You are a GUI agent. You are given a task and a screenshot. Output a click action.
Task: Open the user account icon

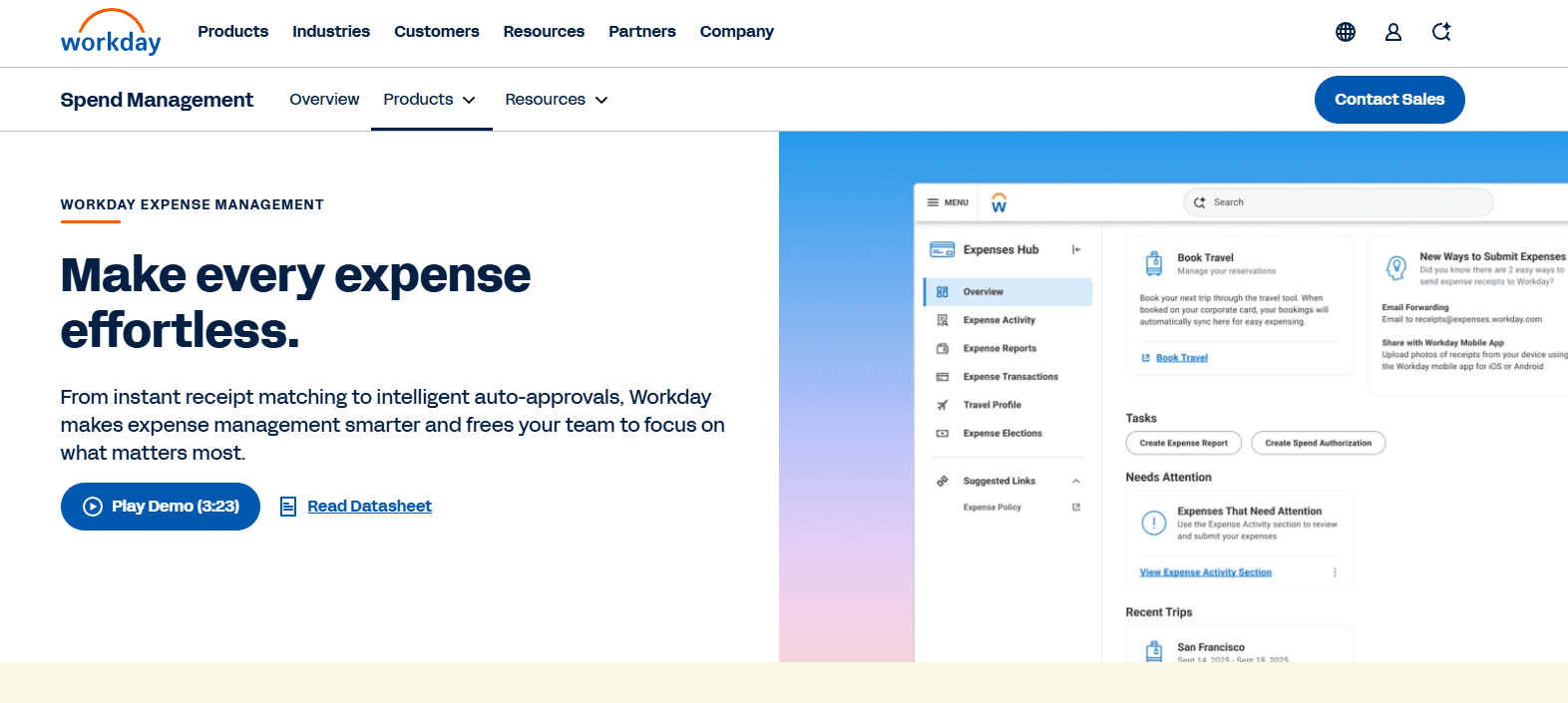coord(1393,32)
